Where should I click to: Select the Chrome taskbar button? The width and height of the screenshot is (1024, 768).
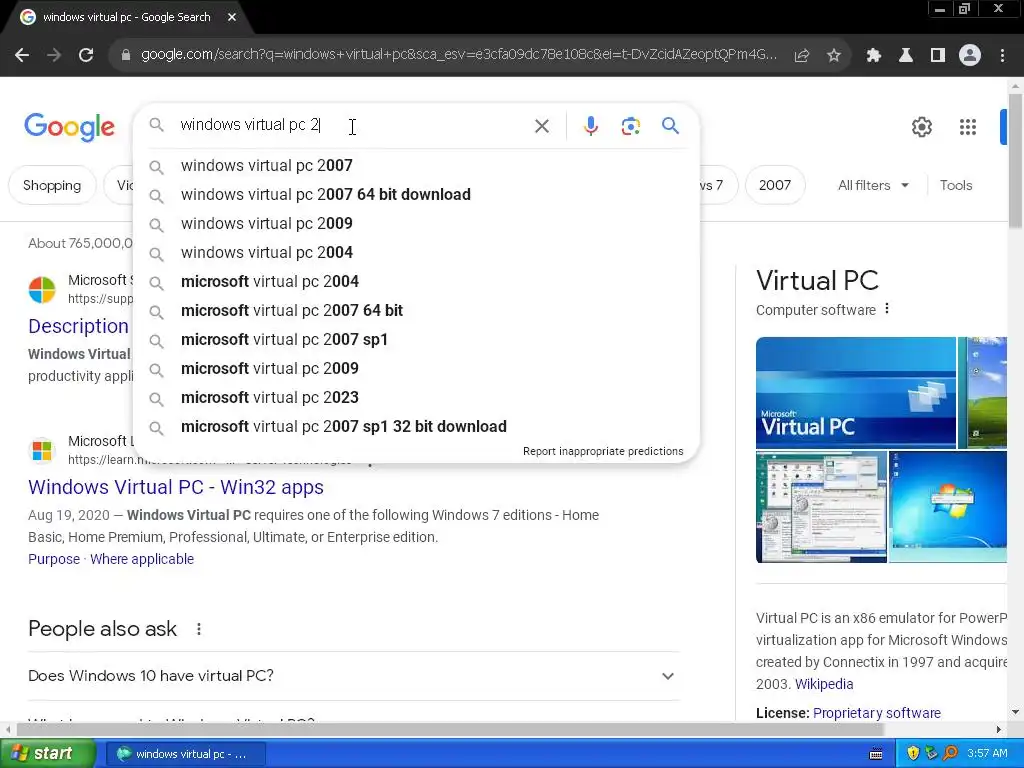[186, 754]
